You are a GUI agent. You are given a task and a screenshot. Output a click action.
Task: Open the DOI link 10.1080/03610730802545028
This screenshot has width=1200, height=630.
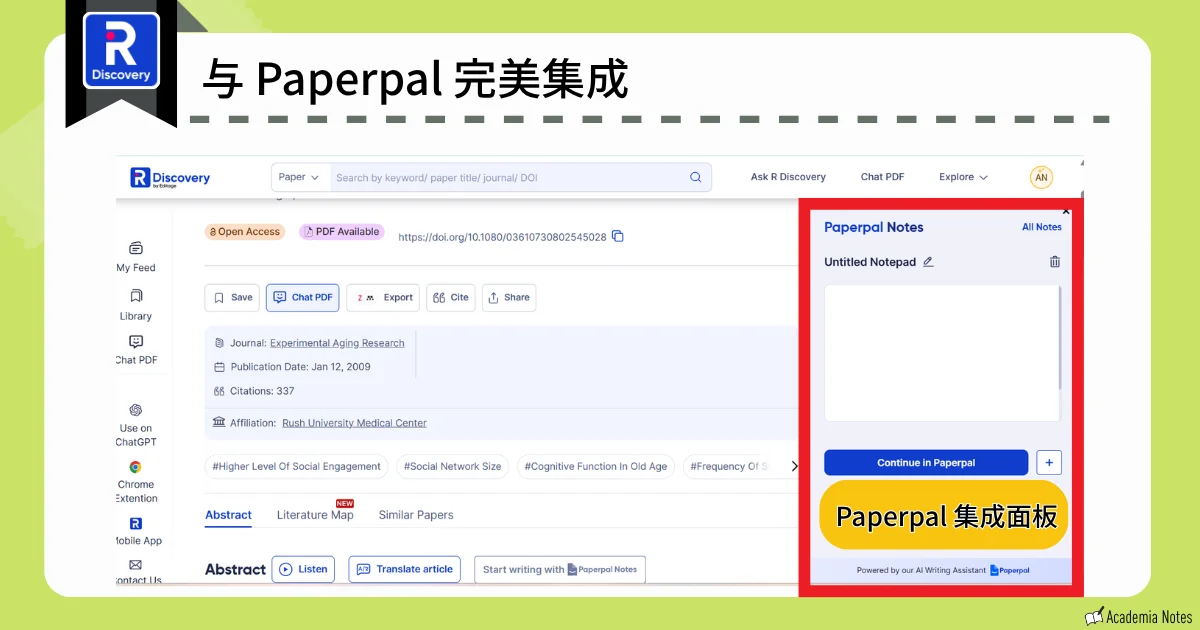(502, 237)
